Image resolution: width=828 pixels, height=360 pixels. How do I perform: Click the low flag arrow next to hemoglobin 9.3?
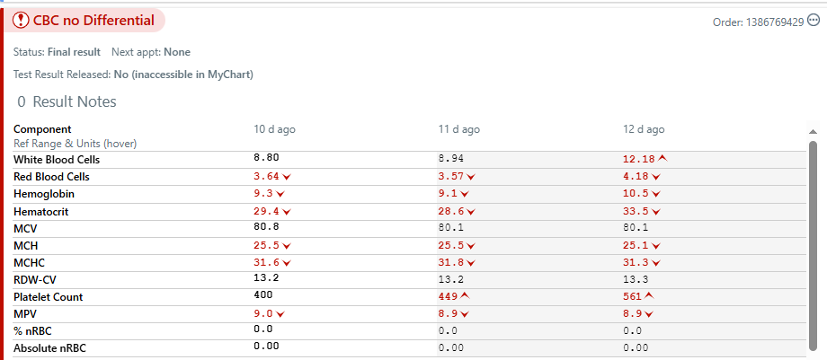click(280, 194)
